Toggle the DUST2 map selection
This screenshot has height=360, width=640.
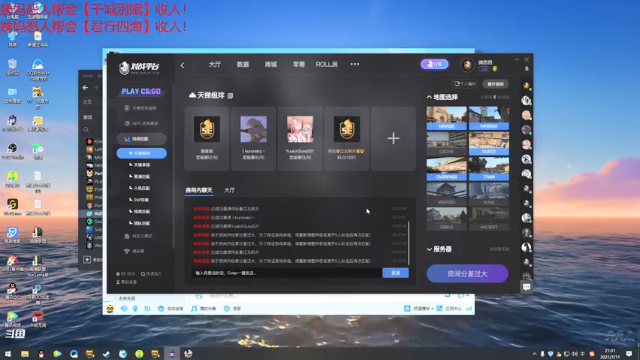tap(489, 143)
